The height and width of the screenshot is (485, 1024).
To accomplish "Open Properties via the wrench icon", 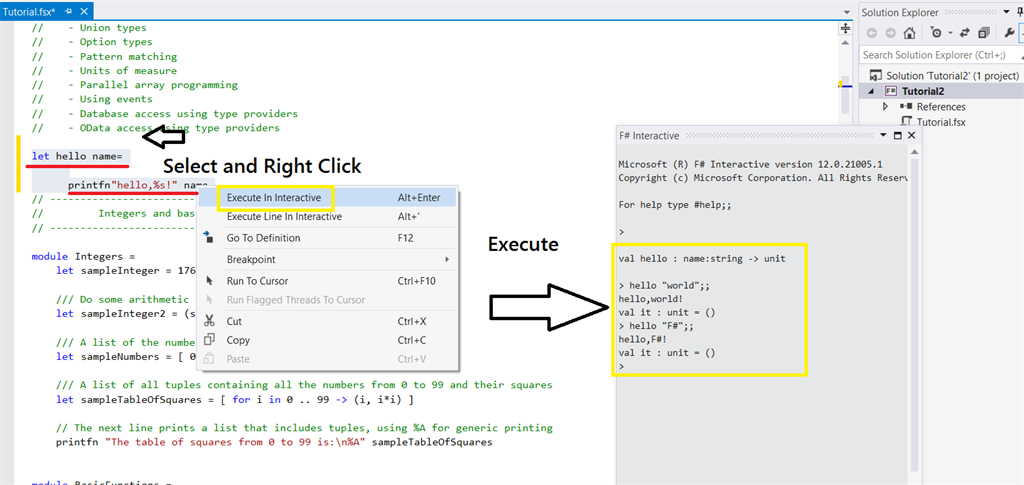I will tap(1009, 33).
